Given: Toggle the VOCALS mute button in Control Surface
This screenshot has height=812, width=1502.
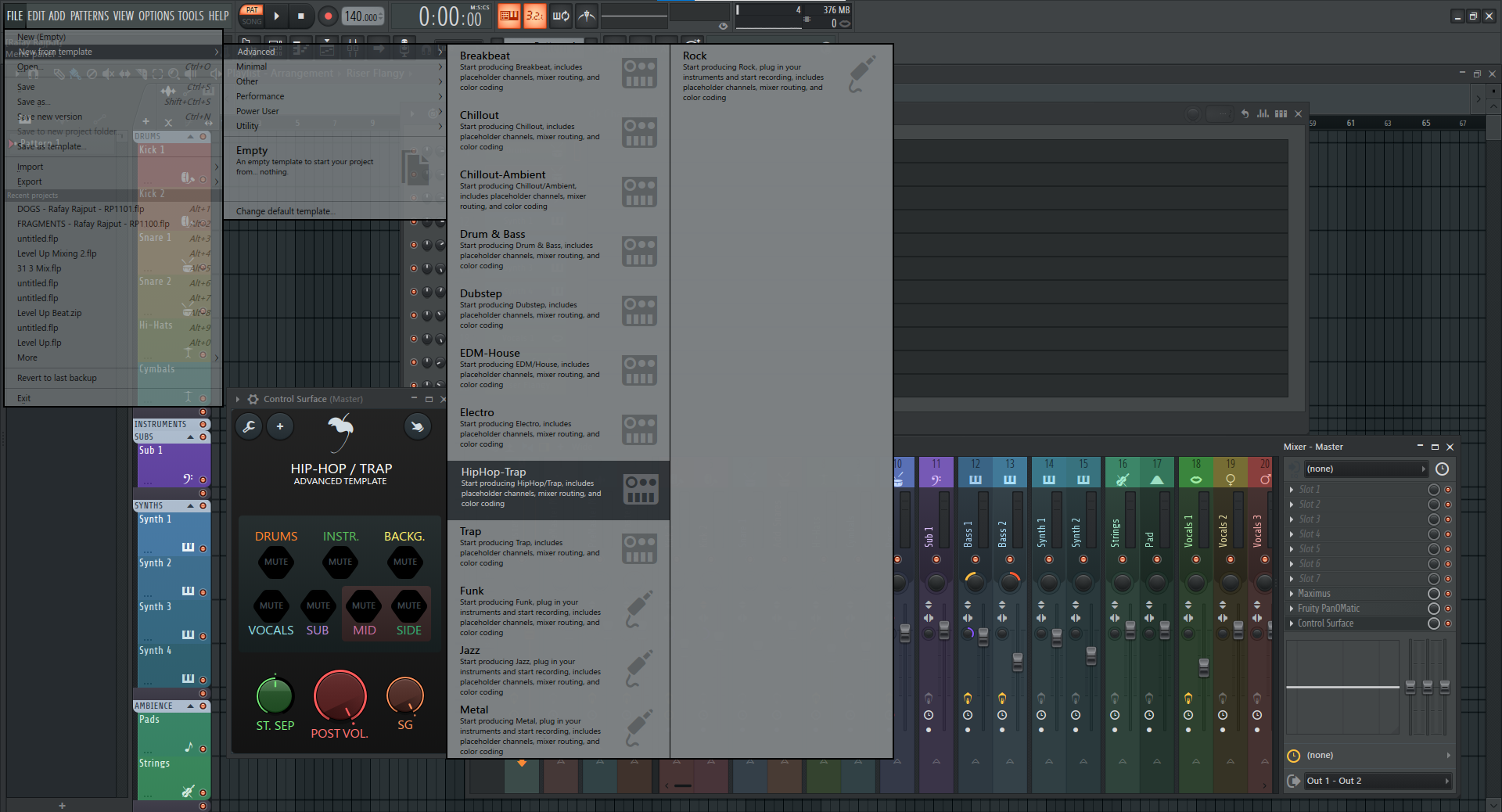Looking at the screenshot, I should (x=271, y=605).
